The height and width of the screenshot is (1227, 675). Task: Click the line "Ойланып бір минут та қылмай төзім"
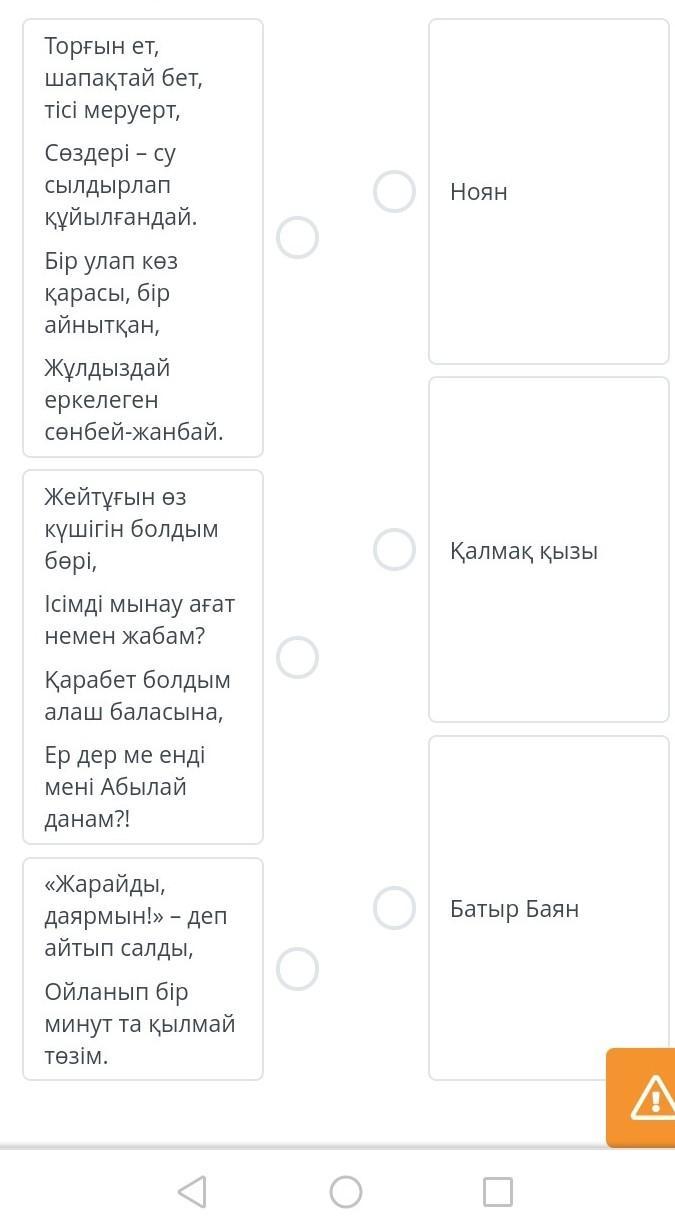tap(139, 1024)
